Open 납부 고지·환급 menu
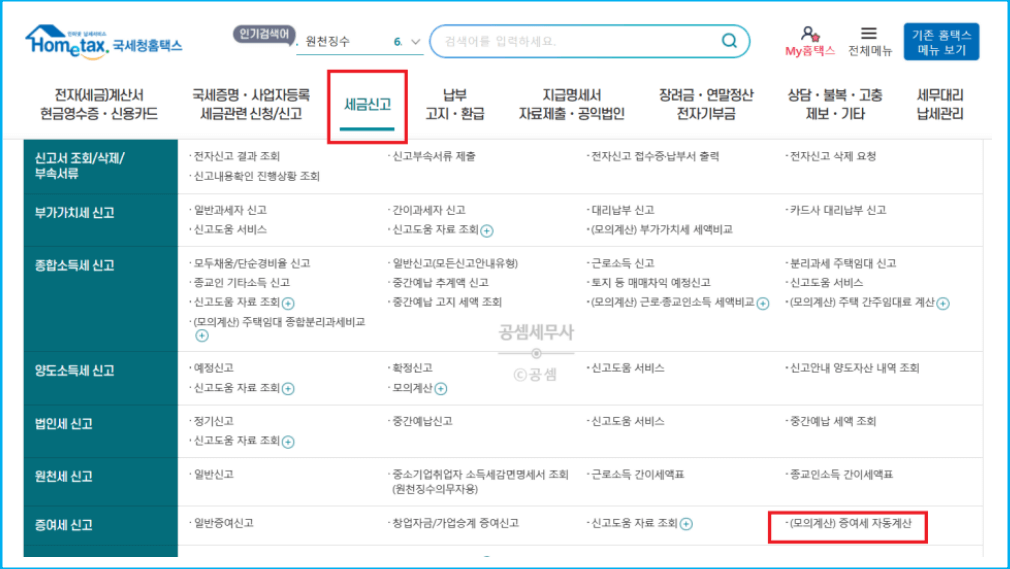The height and width of the screenshot is (569, 1010). [455, 104]
